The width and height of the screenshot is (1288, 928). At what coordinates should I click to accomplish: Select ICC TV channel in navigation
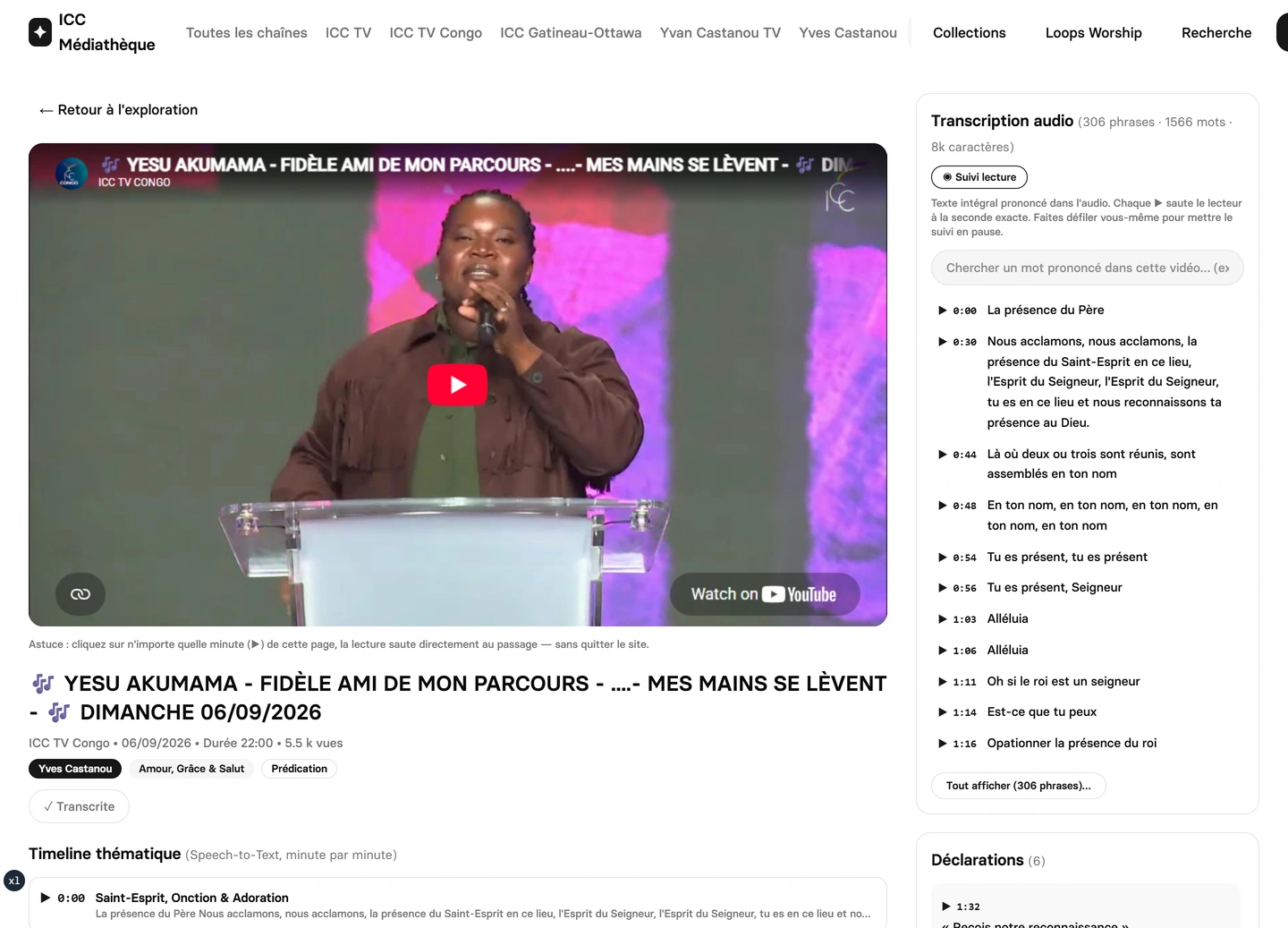tap(348, 33)
